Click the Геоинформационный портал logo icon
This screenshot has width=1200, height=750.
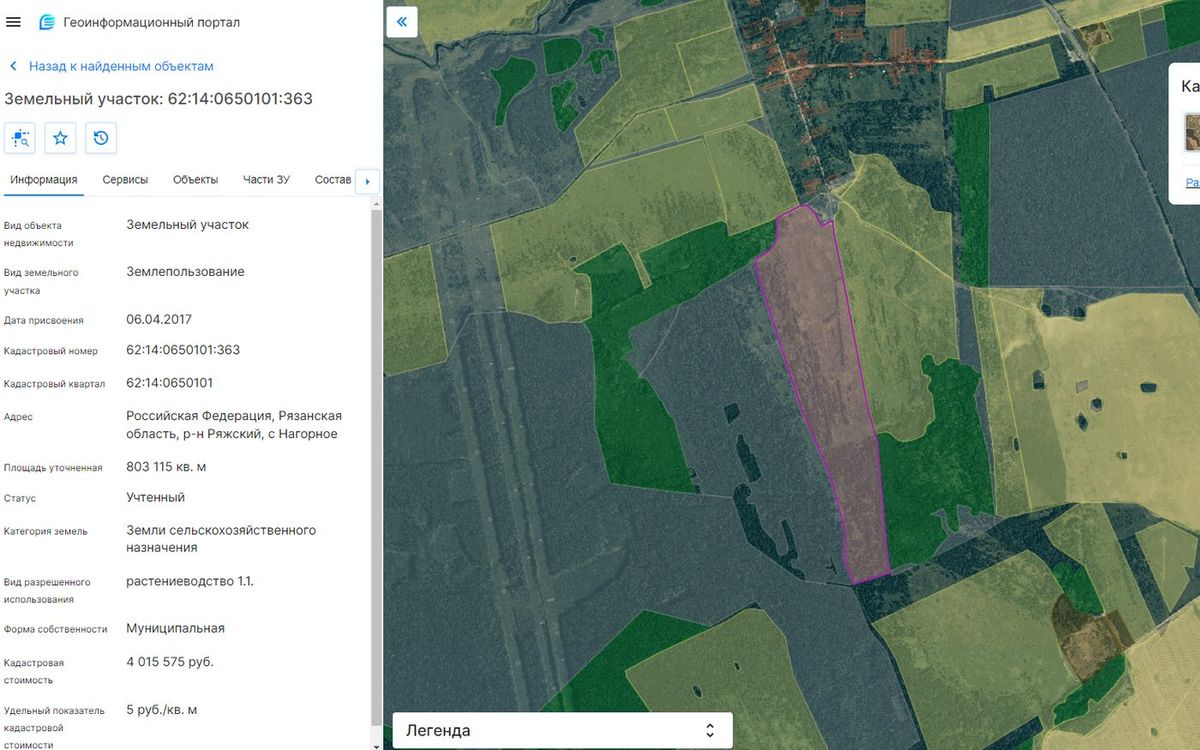[46, 22]
